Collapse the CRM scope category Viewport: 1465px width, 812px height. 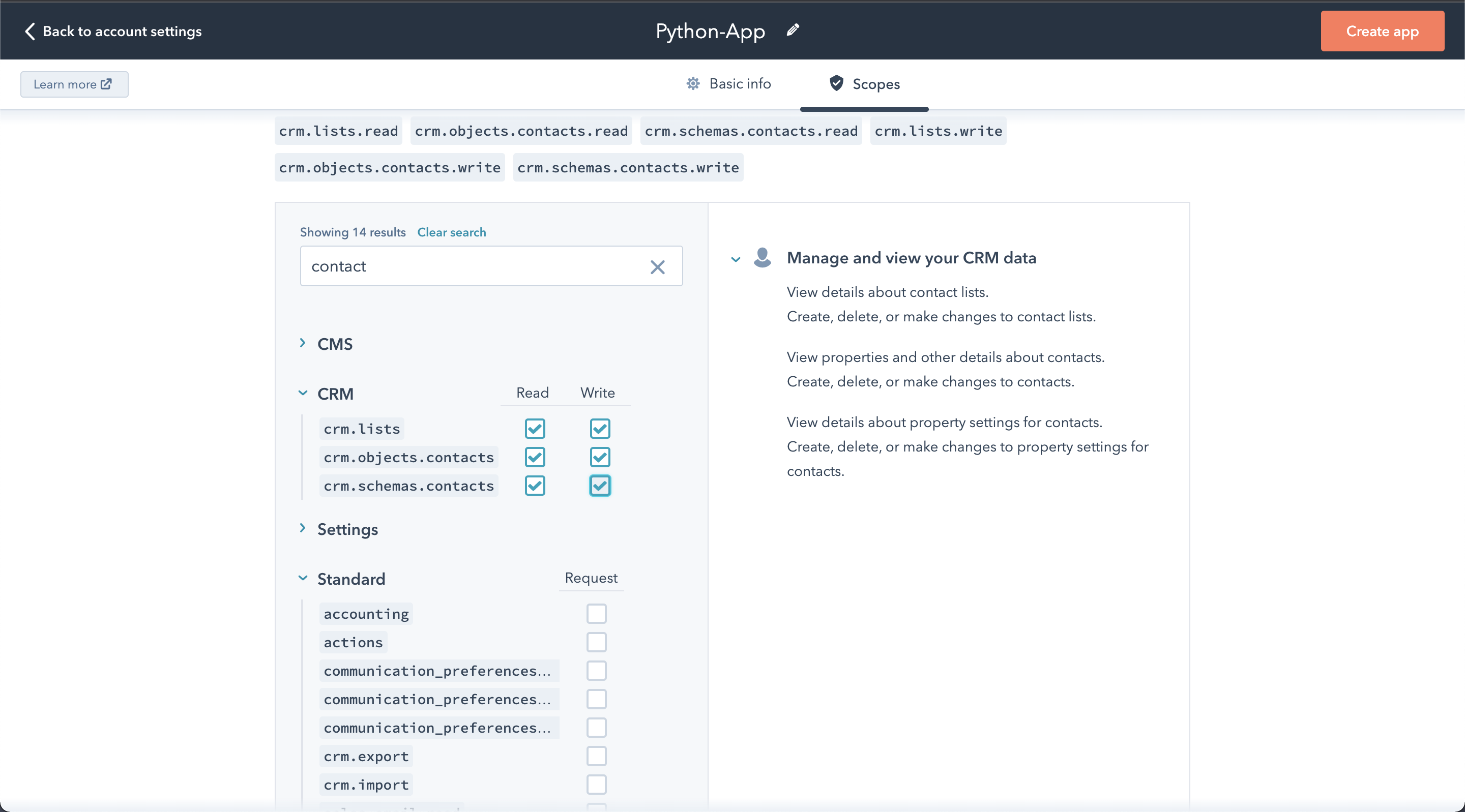pyautogui.click(x=303, y=394)
